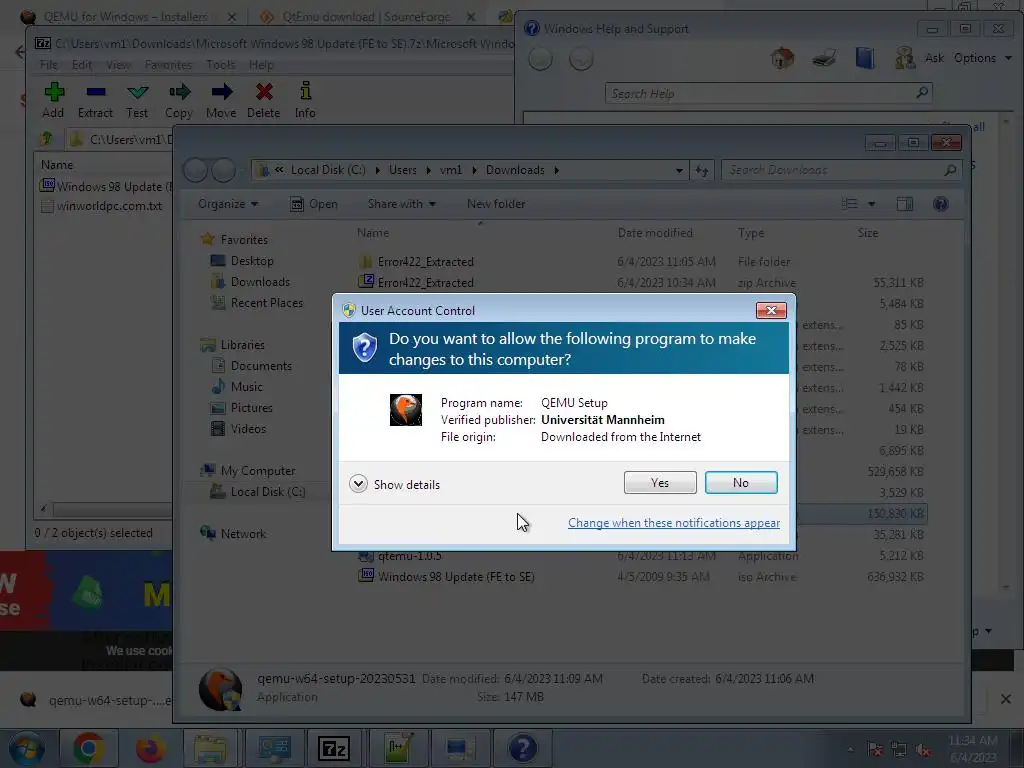Click New folder in Explorer toolbar
The width and height of the screenshot is (1024, 768).
[496, 204]
